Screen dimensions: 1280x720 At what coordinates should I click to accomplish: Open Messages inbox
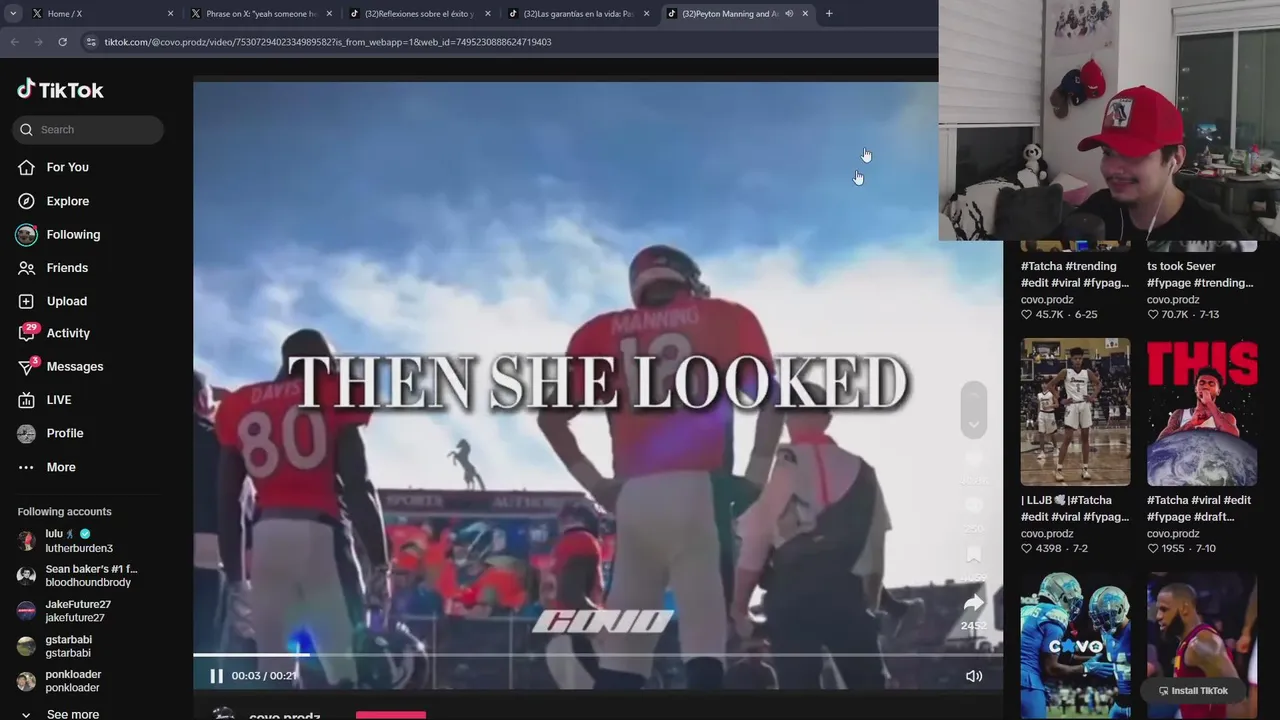61,366
